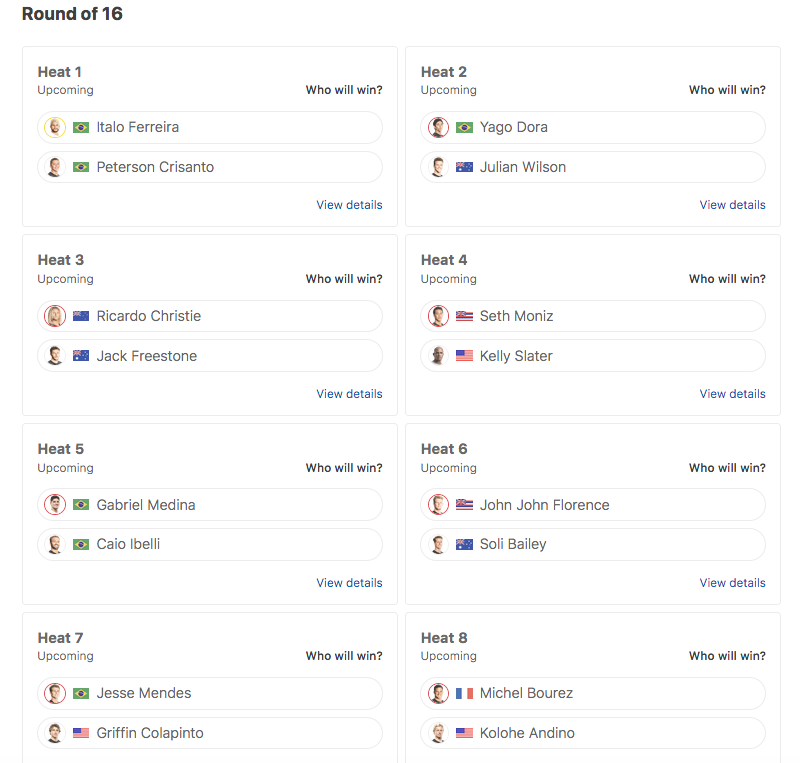The height and width of the screenshot is (763, 800).
Task: Choose Jack Freestone as Heat 3 winner
Action: point(210,356)
